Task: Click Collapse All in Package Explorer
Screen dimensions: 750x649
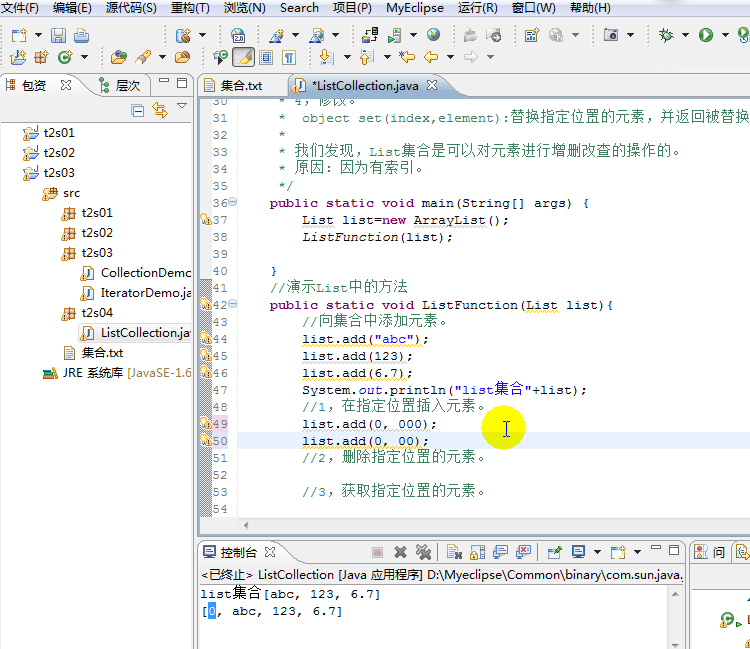Action: coord(138,111)
